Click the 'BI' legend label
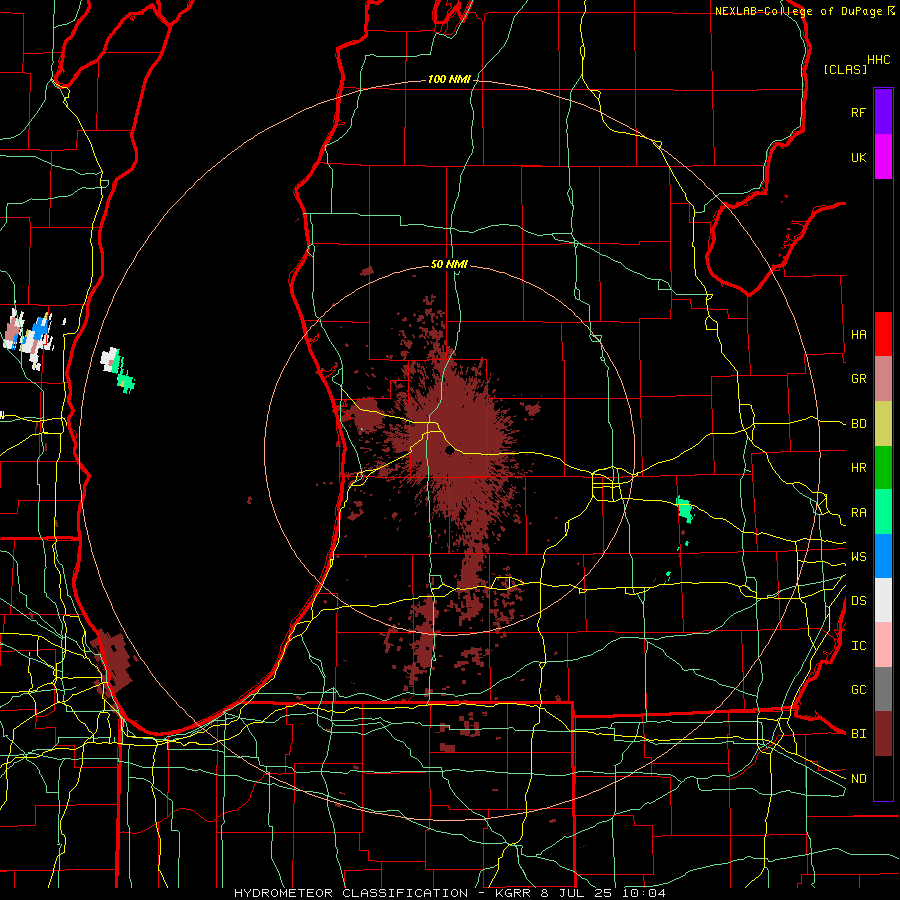 858,734
